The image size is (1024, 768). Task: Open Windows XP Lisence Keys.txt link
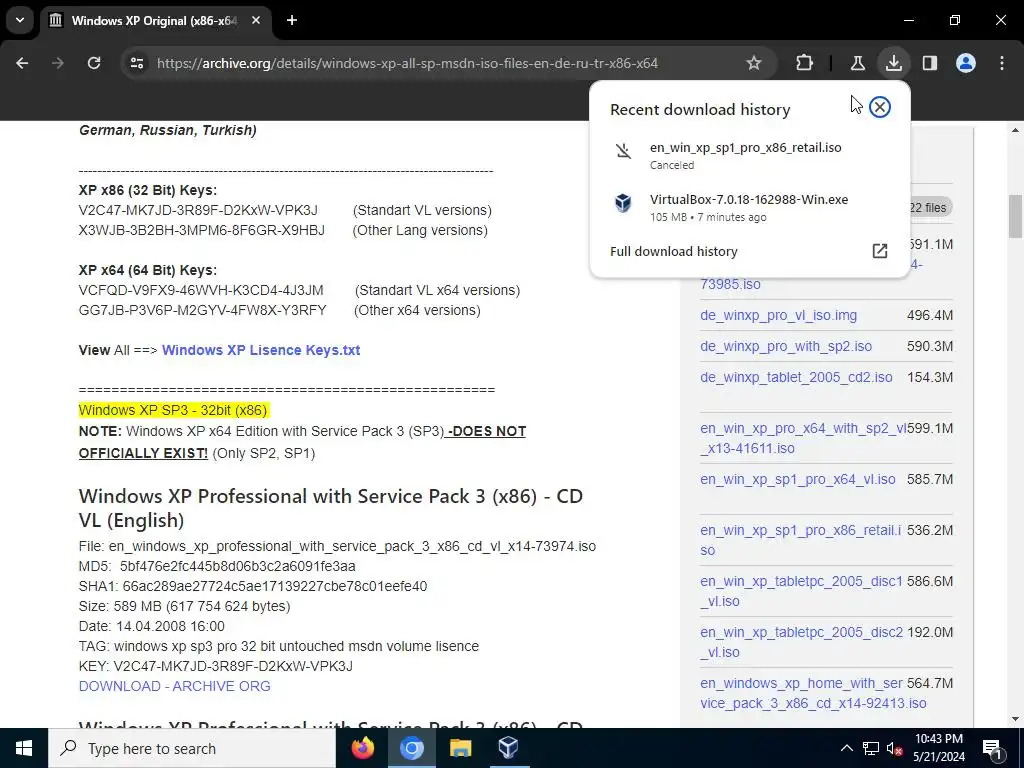261,350
